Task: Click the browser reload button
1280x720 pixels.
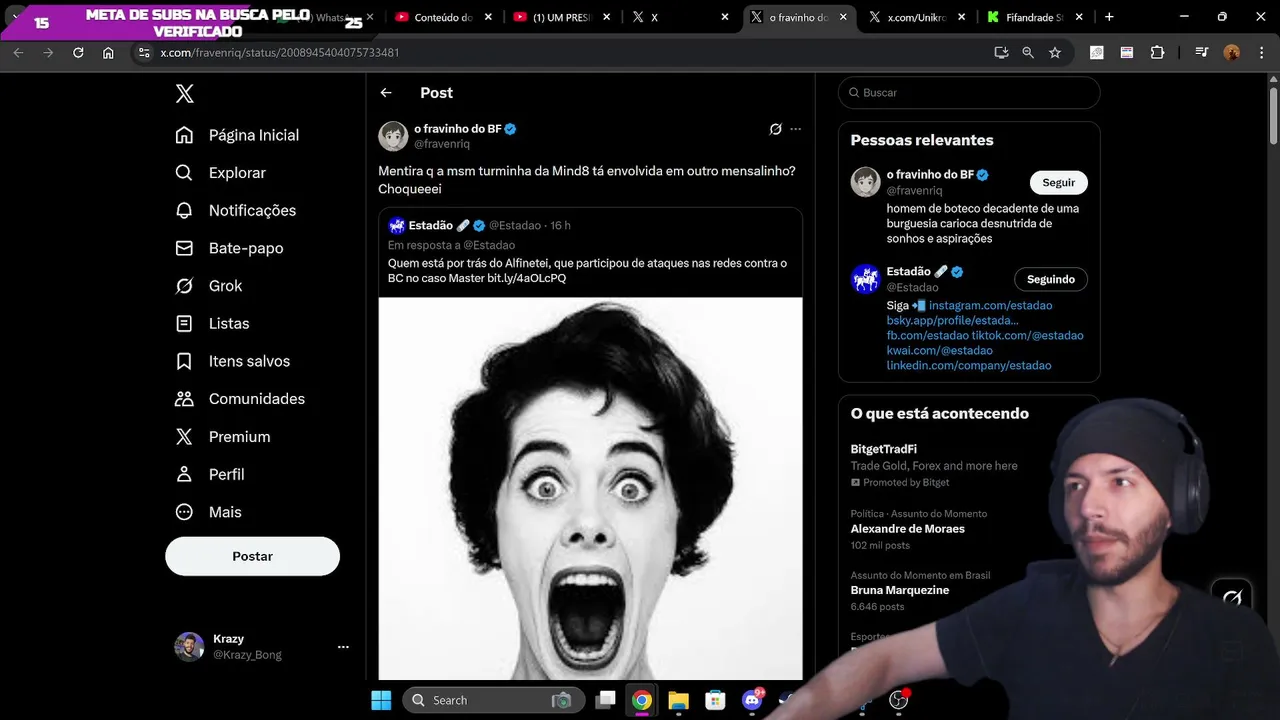Action: pos(78,53)
